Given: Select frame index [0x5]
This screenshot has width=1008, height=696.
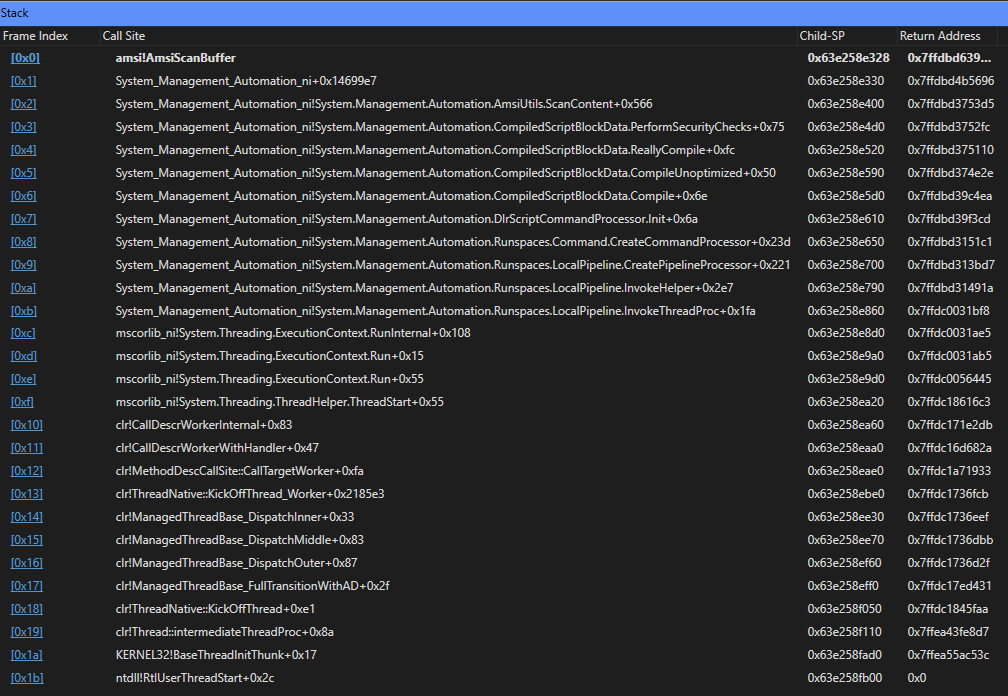Looking at the screenshot, I should pos(22,173).
